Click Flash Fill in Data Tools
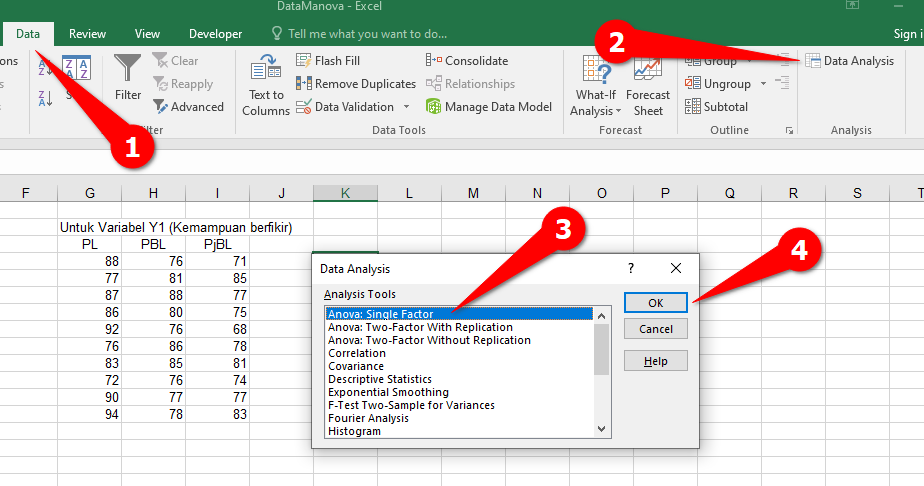 tap(328, 61)
